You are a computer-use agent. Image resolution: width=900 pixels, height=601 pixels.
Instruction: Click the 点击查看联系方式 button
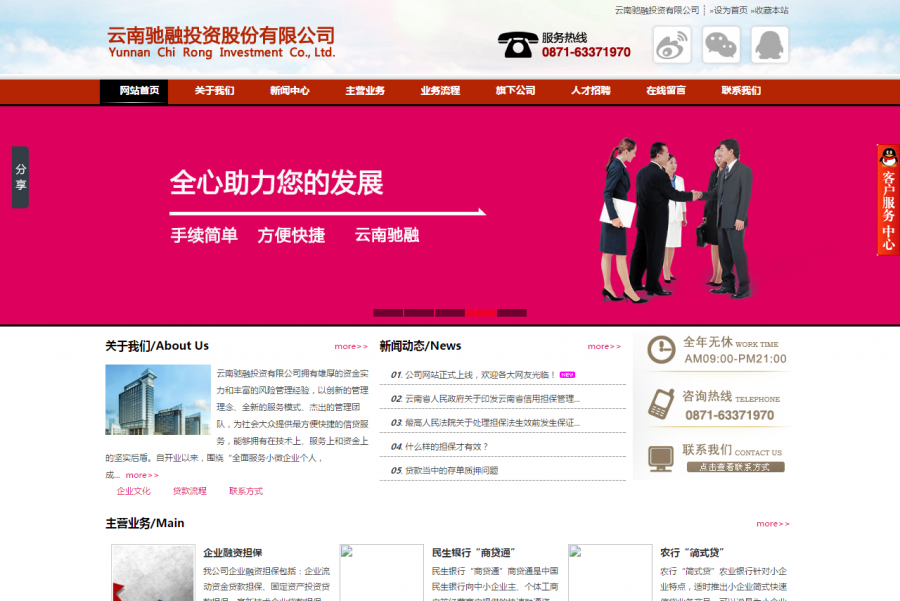(x=736, y=466)
